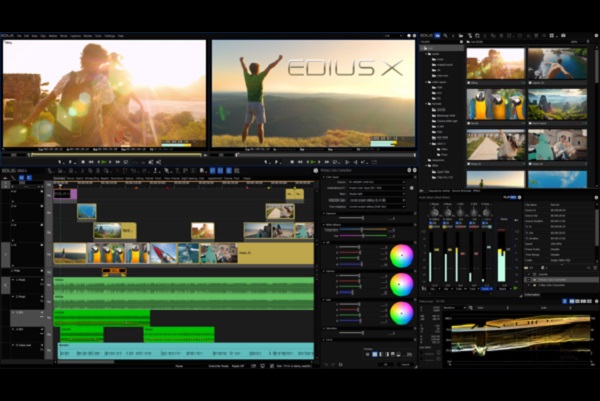This screenshot has width=600, height=401.
Task: Toggle the Layouter effect checkbox
Action: pos(529,274)
